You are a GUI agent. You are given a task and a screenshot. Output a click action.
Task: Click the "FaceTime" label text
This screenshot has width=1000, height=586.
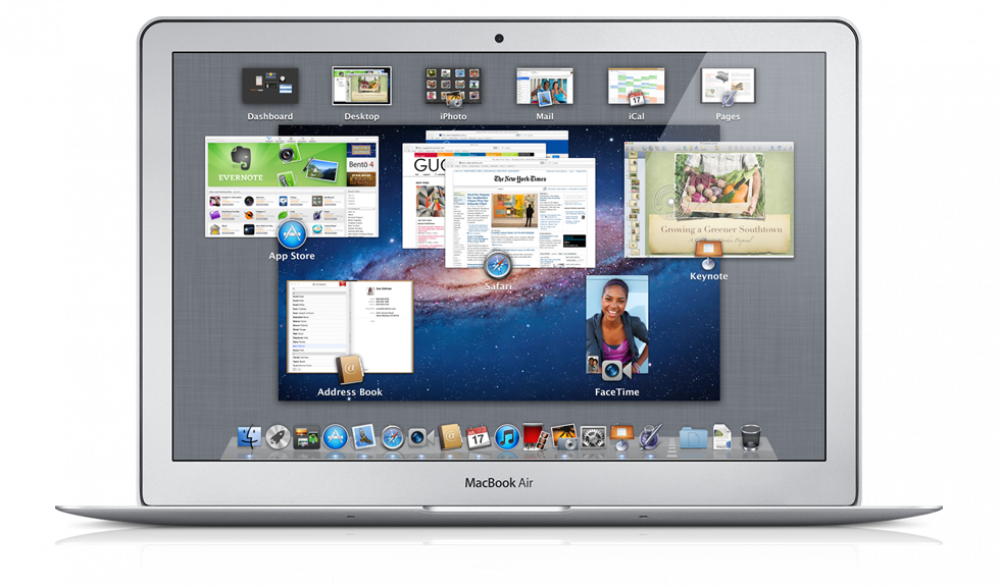coord(617,392)
